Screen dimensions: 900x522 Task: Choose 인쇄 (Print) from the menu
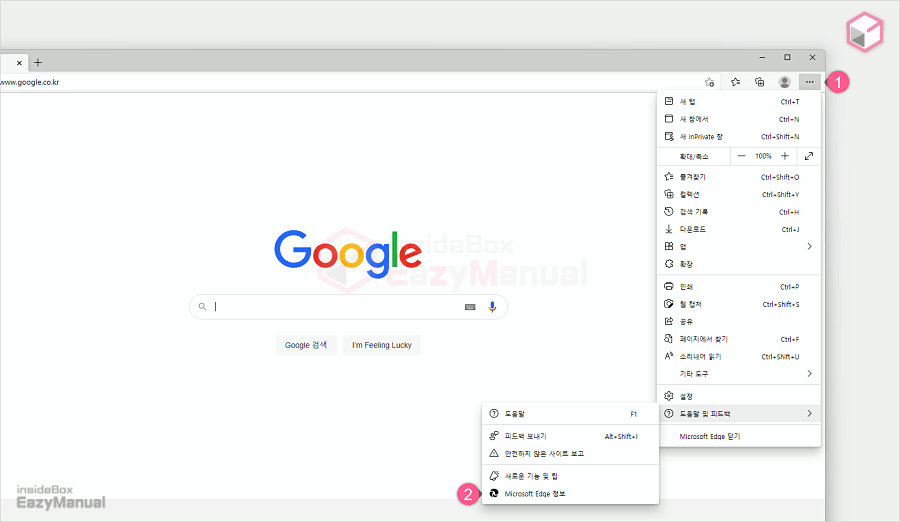coord(739,287)
